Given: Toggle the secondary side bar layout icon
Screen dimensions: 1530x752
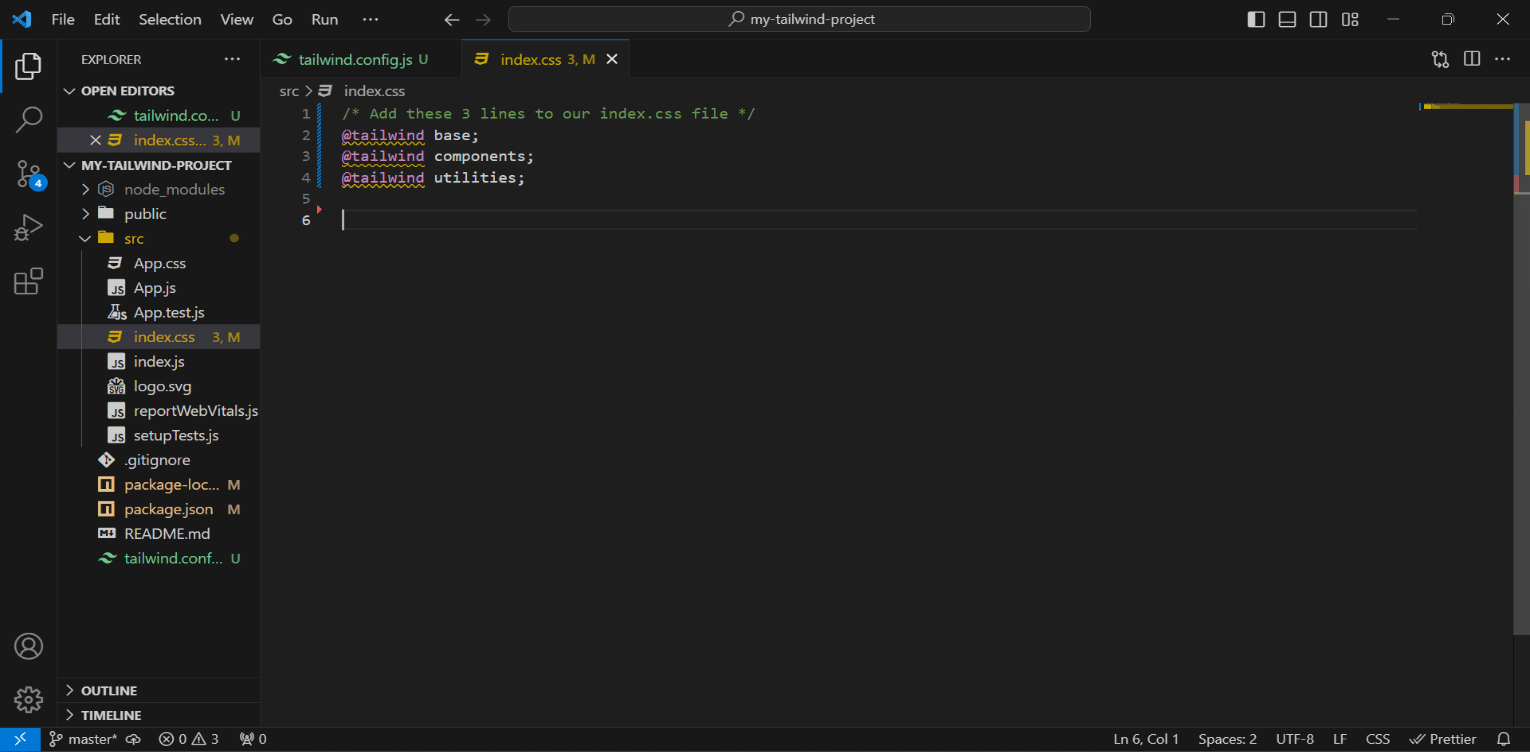Looking at the screenshot, I should pos(1319,19).
